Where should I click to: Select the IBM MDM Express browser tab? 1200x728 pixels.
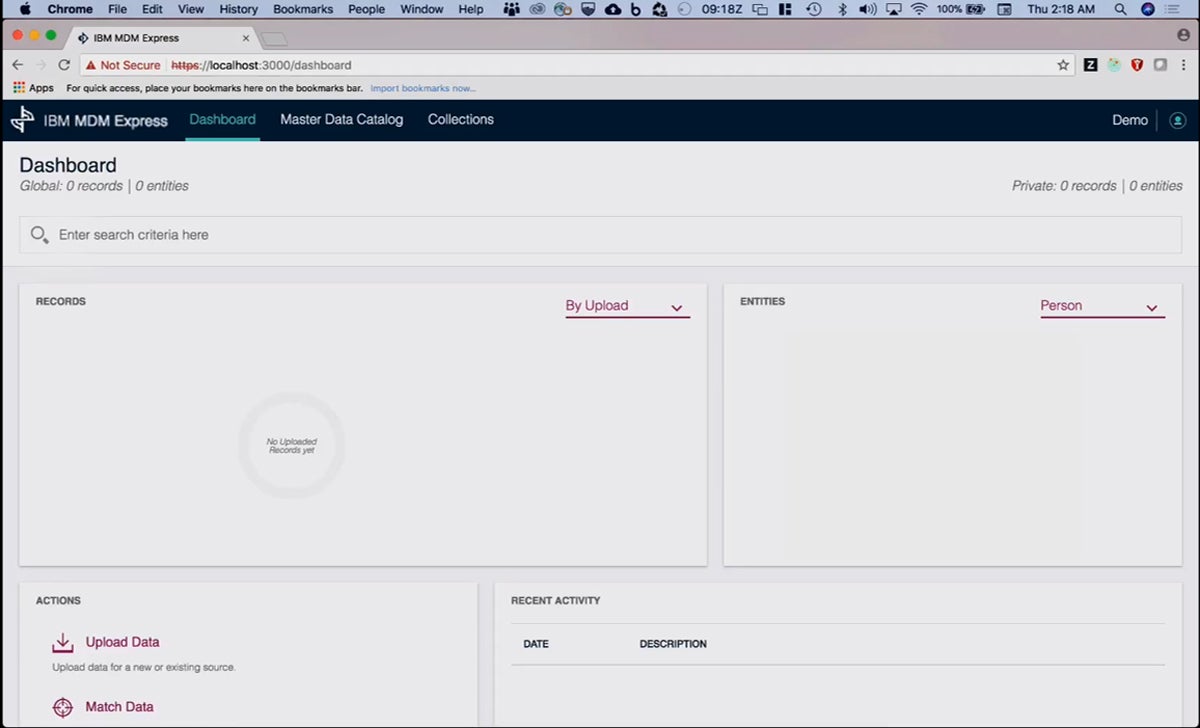point(160,38)
